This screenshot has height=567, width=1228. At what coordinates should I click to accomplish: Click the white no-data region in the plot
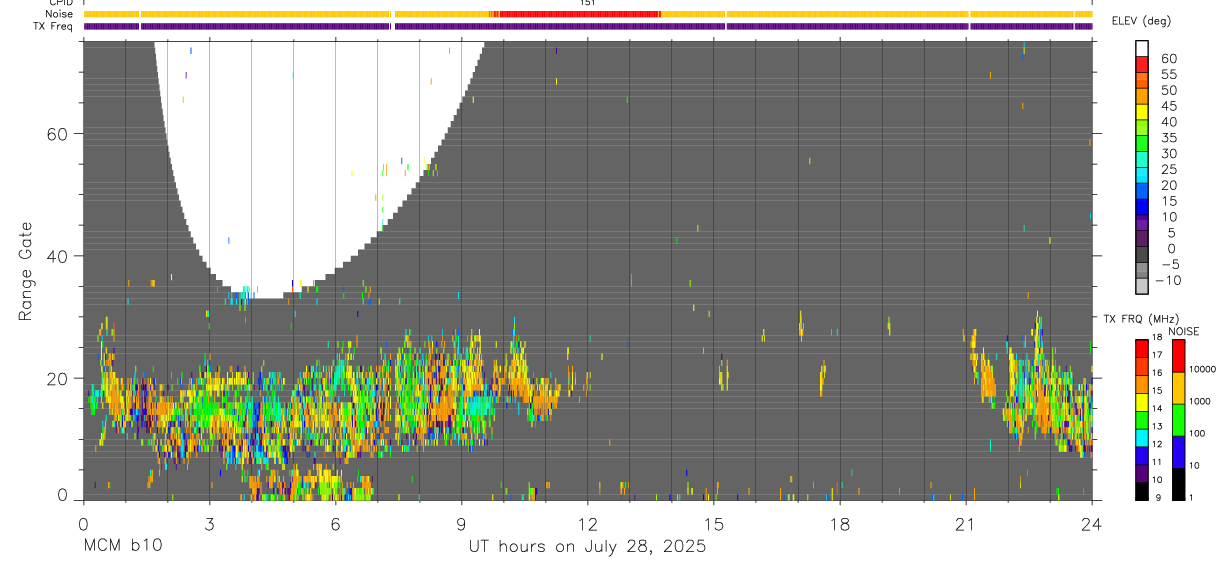[x=300, y=170]
